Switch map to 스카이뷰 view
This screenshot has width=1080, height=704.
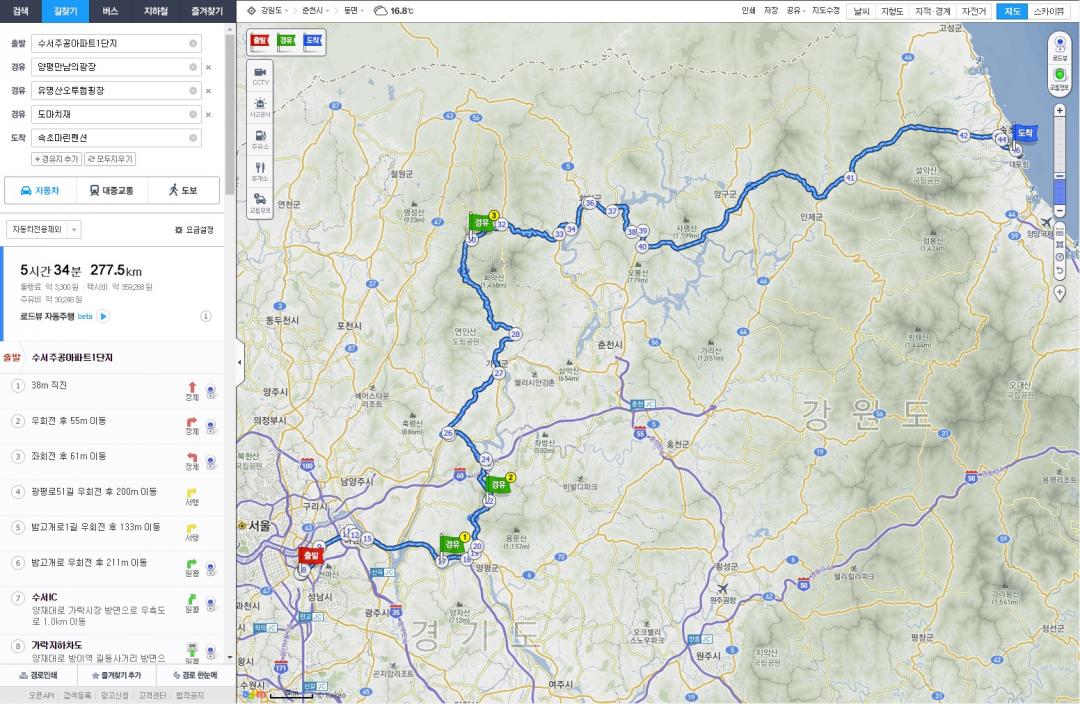[1050, 11]
